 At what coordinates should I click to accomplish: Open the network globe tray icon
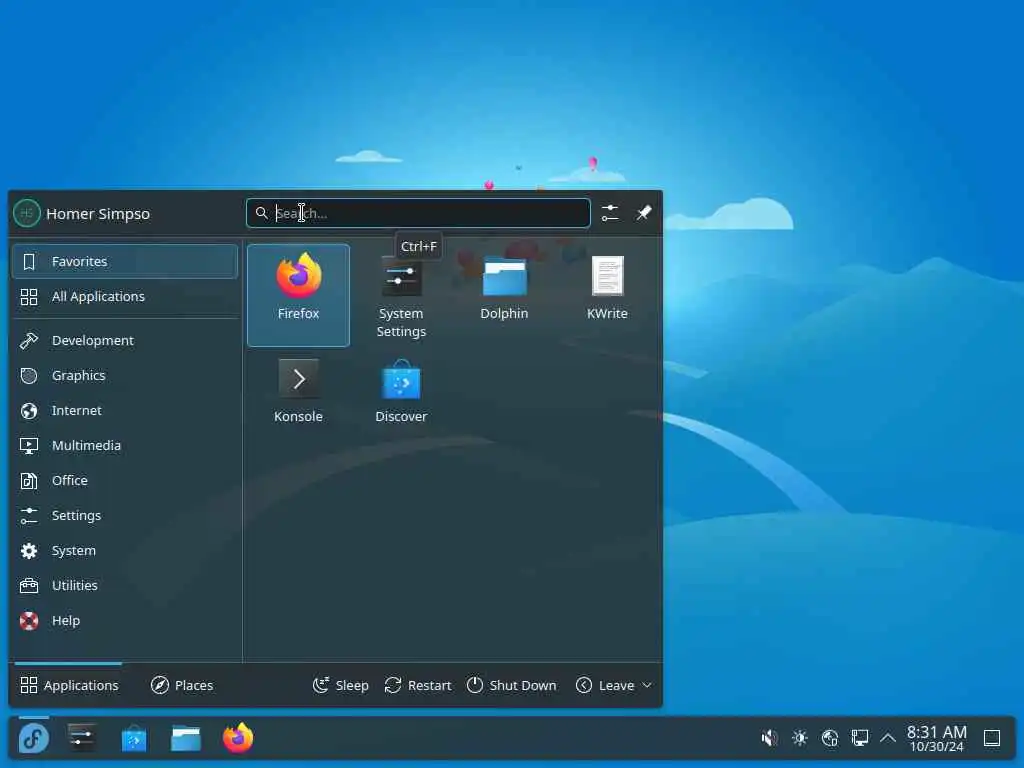(830, 738)
